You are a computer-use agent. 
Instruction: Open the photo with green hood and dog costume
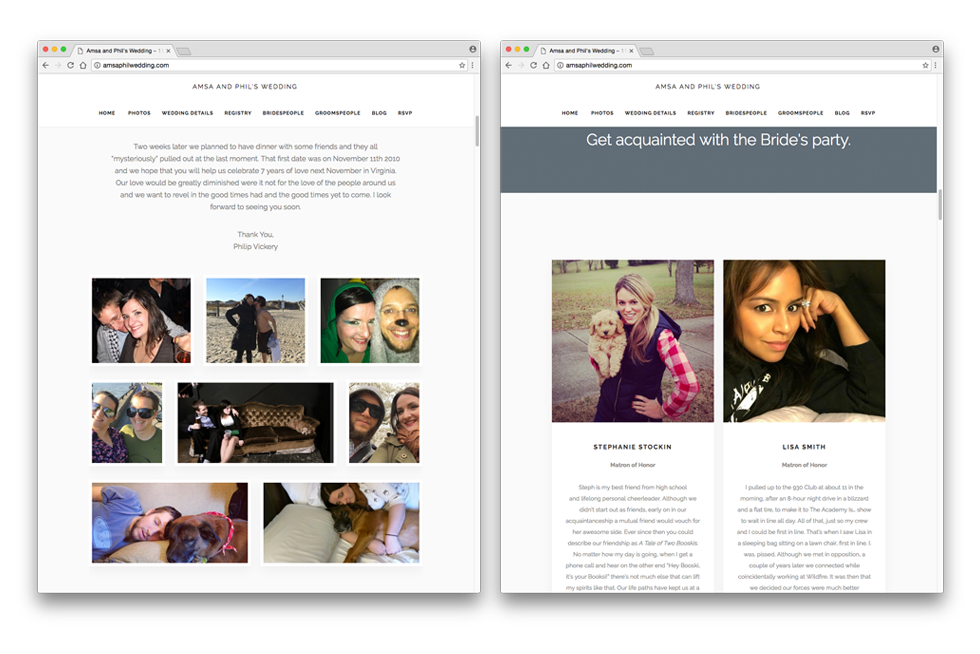[370, 321]
